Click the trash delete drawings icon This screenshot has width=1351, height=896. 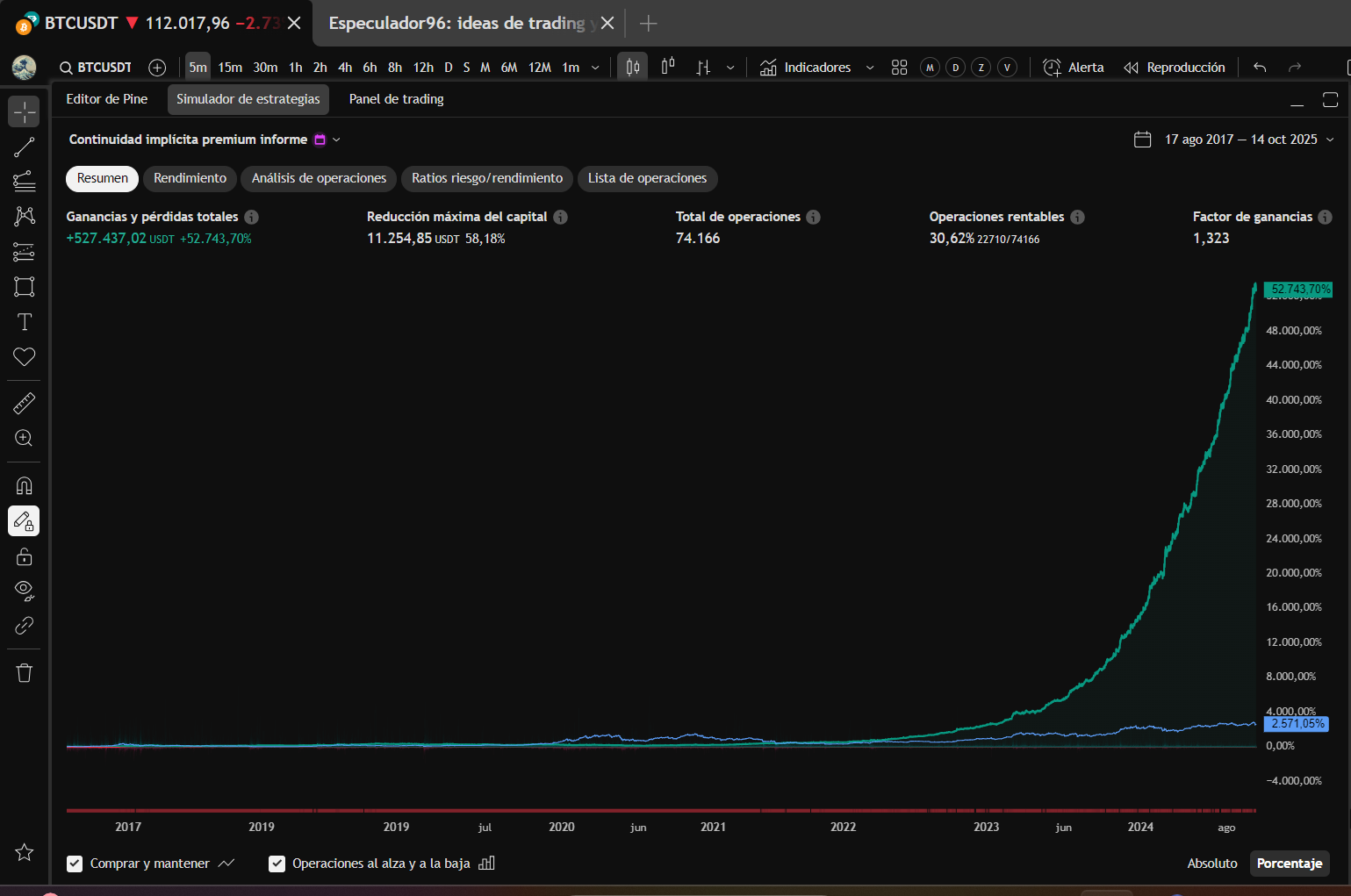click(x=24, y=673)
